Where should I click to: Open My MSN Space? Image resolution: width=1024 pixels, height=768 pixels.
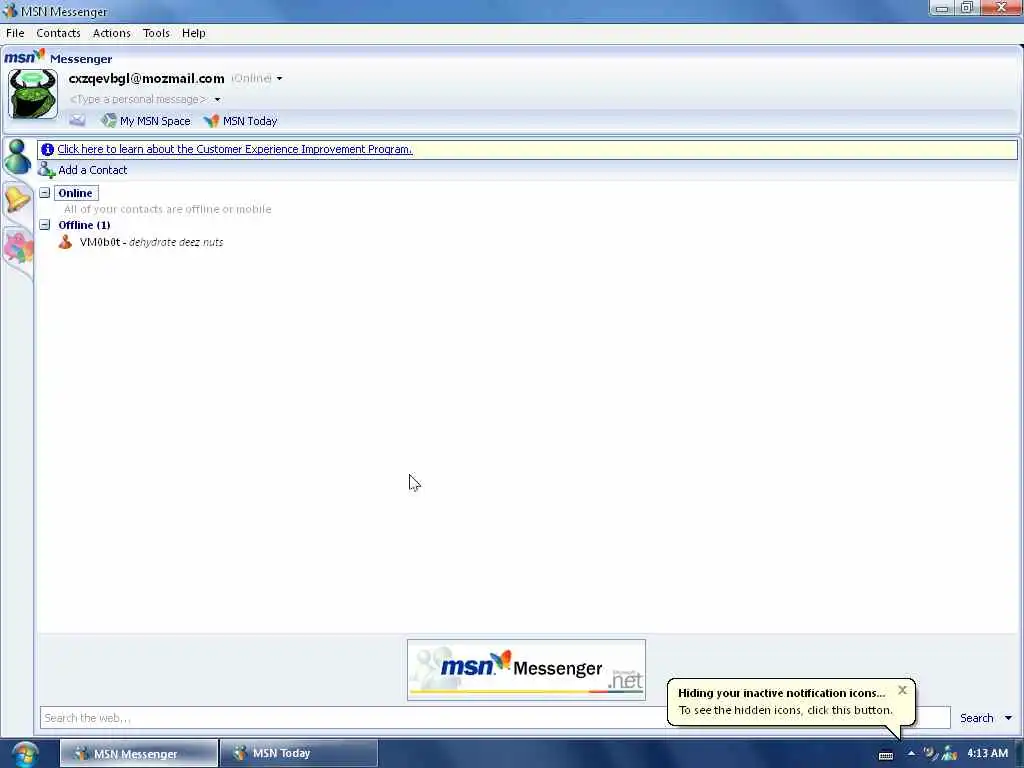[x=146, y=121]
